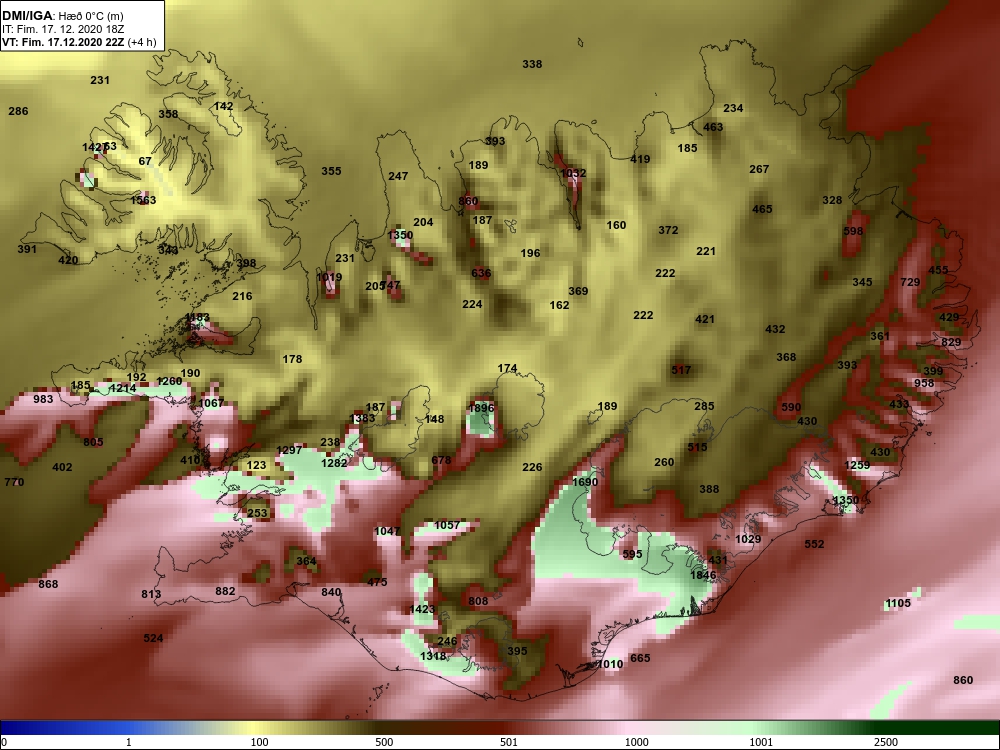
Task: Click the value 355 on the map
Action: 331,171
